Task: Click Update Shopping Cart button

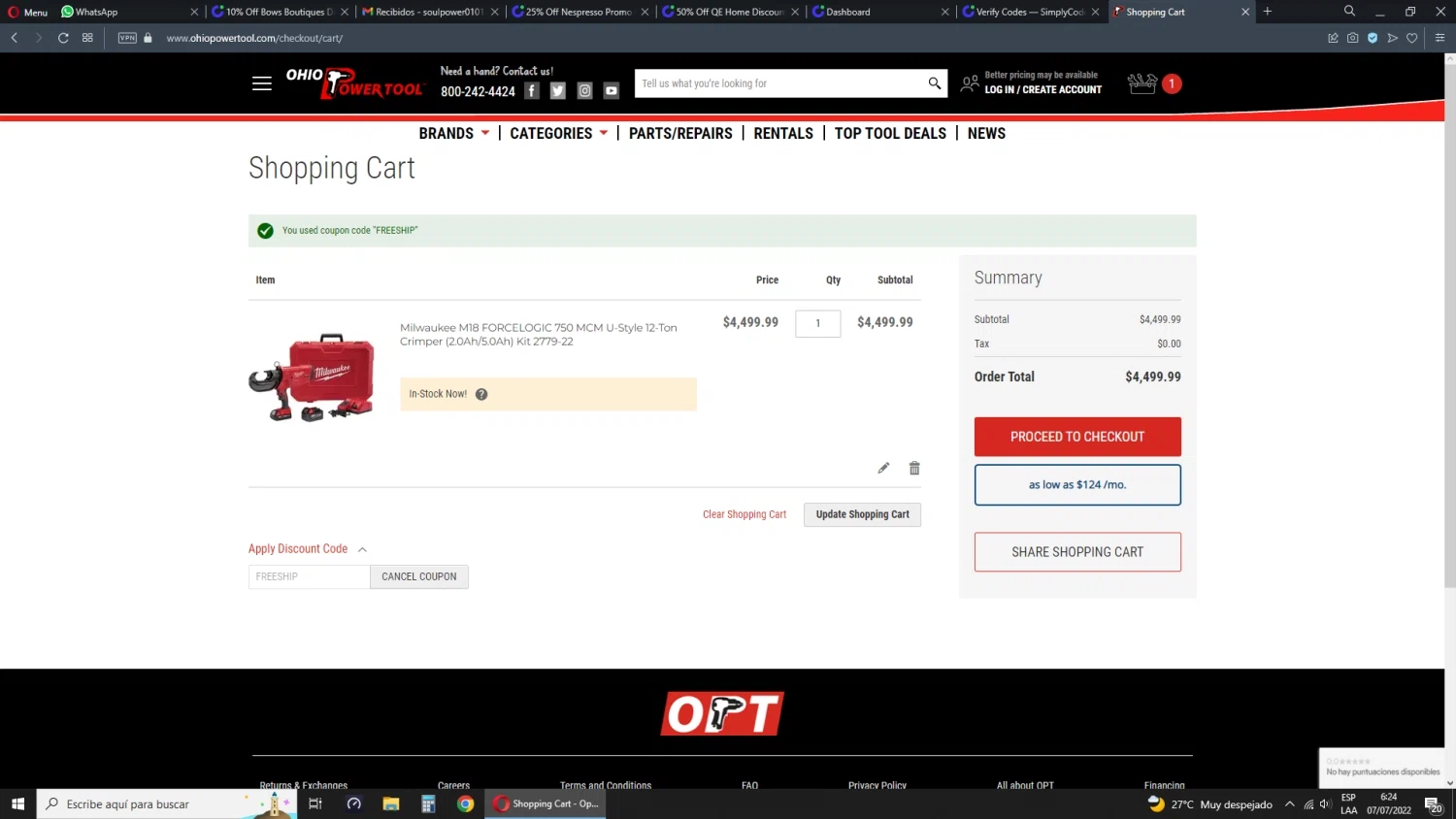Action: [x=862, y=514]
